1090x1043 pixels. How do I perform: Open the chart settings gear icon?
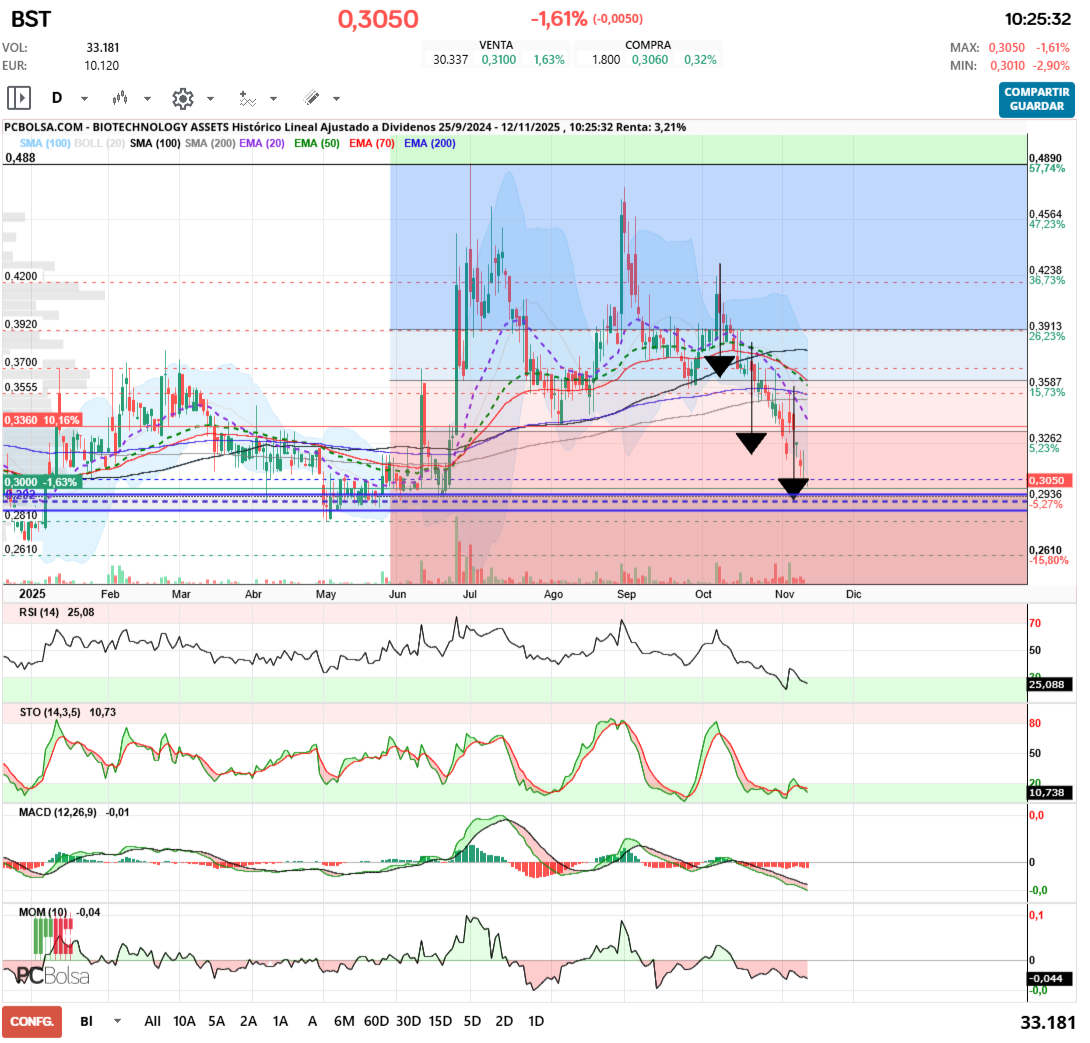pos(181,97)
